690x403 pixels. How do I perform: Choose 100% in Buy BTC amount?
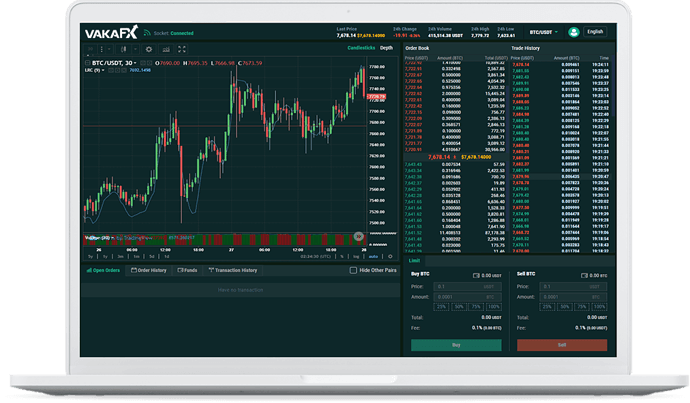click(x=494, y=307)
